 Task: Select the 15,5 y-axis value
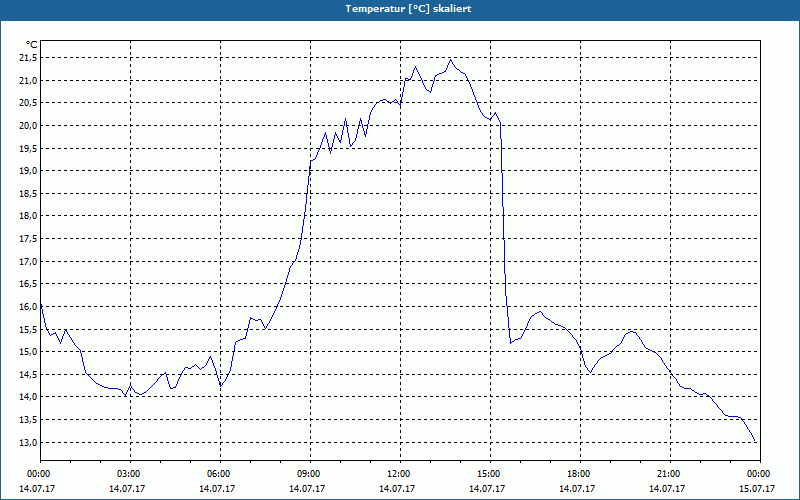coord(28,330)
